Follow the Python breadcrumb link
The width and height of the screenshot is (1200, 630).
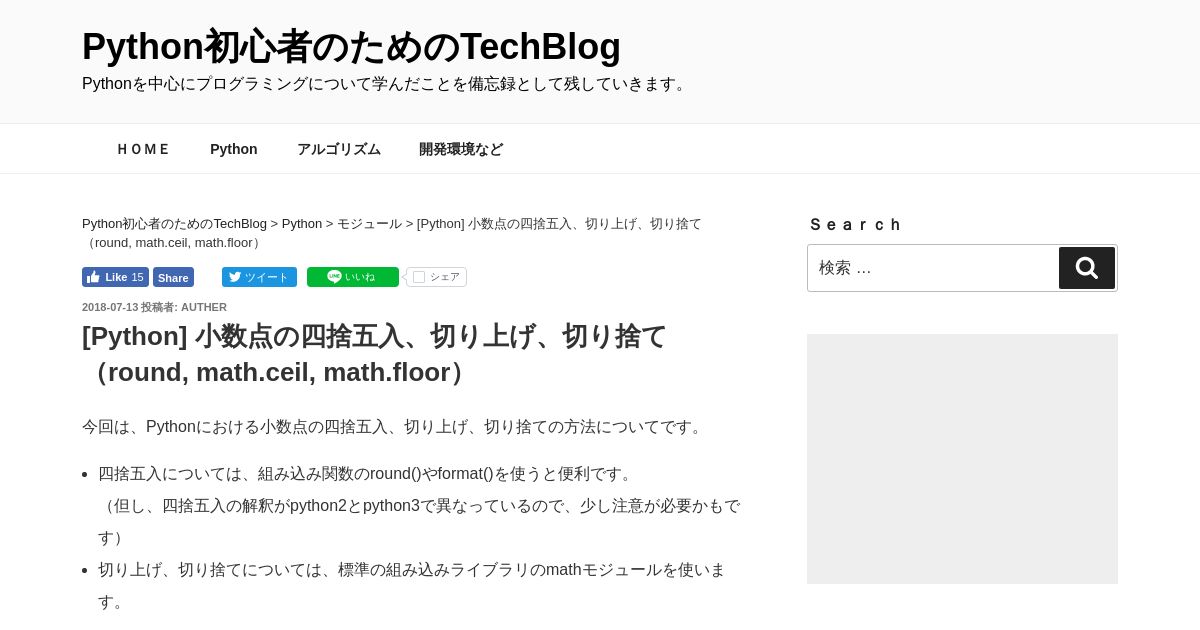(x=302, y=224)
